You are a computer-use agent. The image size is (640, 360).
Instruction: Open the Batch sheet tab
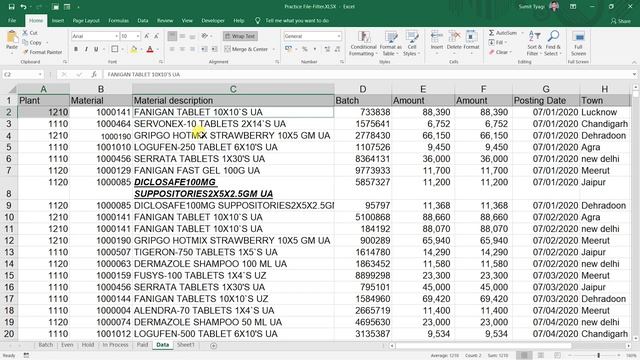(x=46, y=345)
